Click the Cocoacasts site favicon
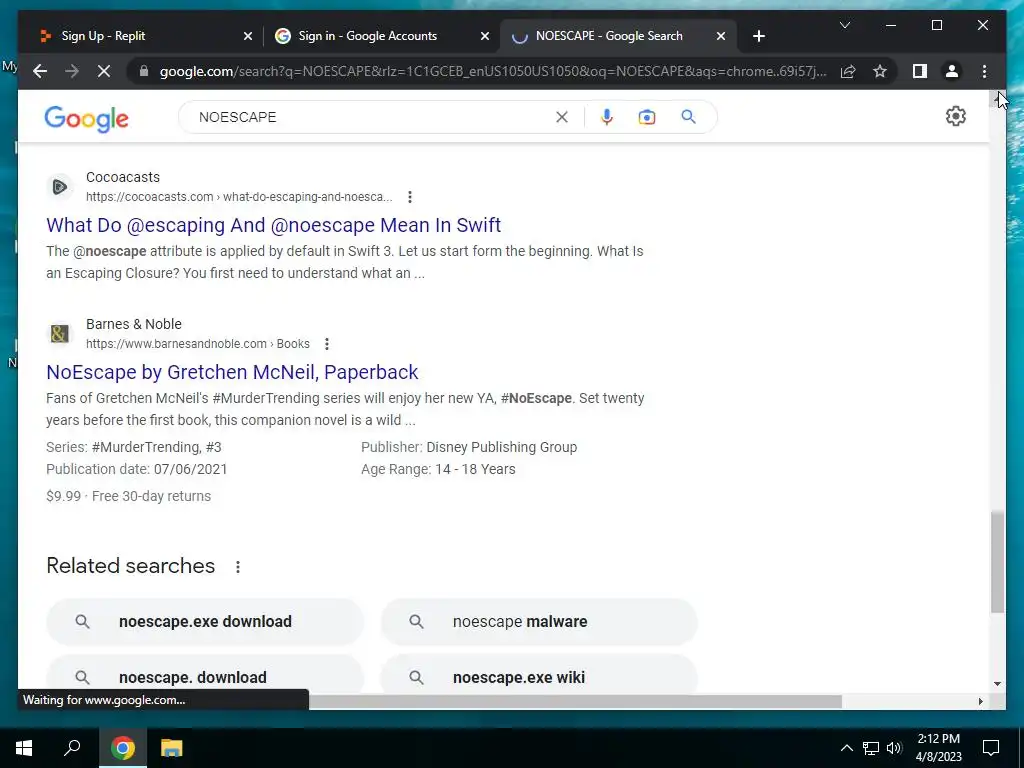 coord(59,187)
